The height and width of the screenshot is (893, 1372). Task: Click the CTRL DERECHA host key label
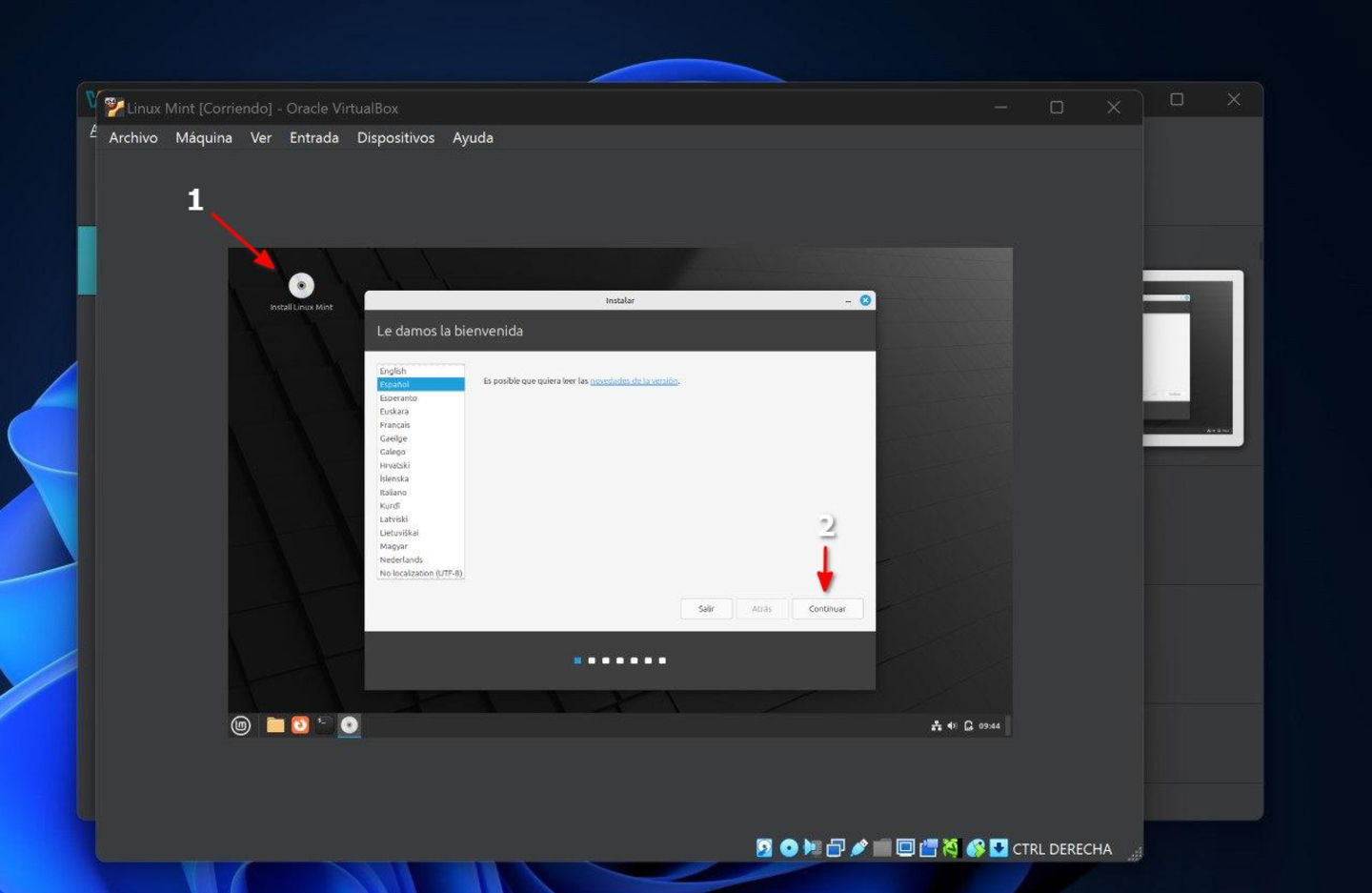click(1061, 849)
